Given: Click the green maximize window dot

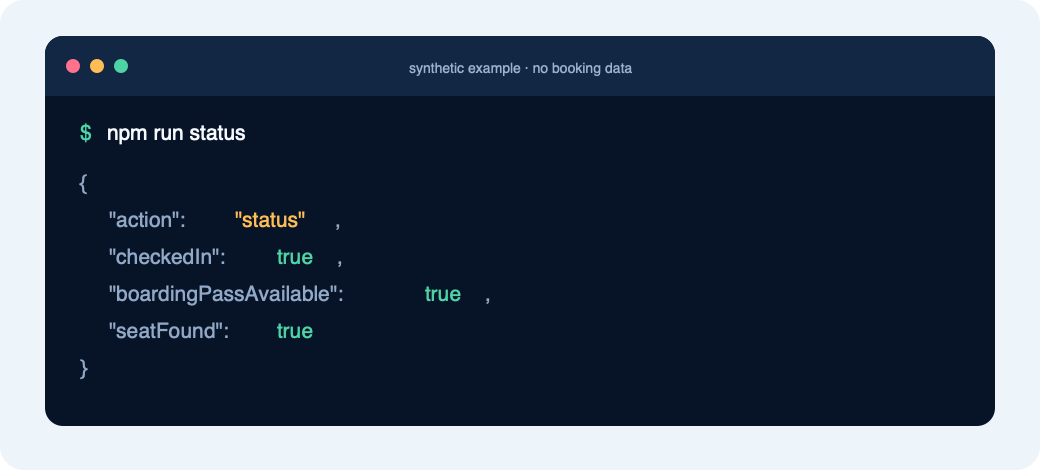Looking at the screenshot, I should (121, 66).
